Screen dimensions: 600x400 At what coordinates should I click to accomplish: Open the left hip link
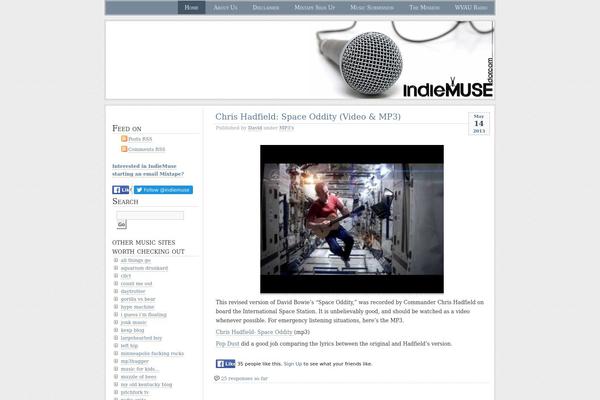click(x=129, y=346)
